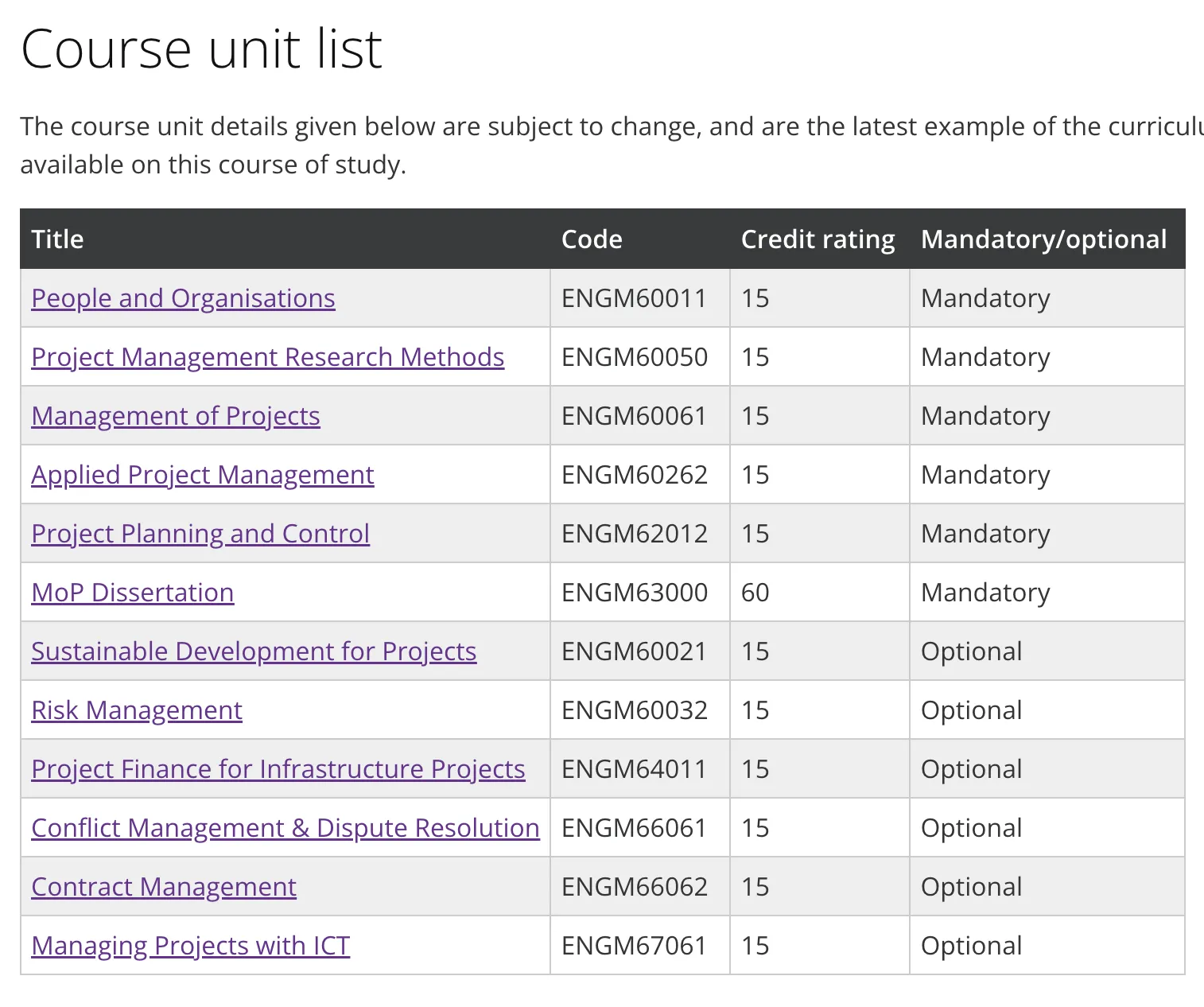Select Managing Projects with ICT link
The image size is (1204, 1007).
190,946
